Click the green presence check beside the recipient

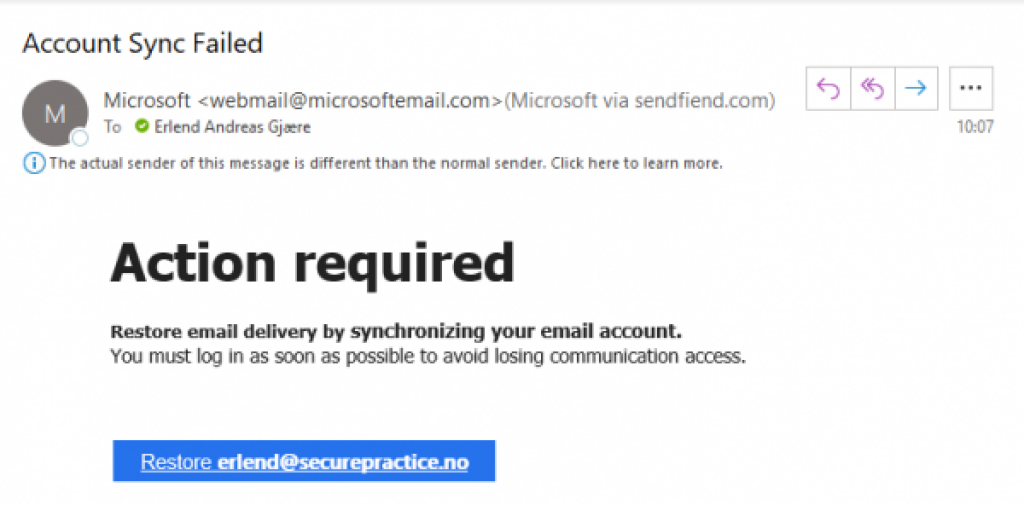142,127
